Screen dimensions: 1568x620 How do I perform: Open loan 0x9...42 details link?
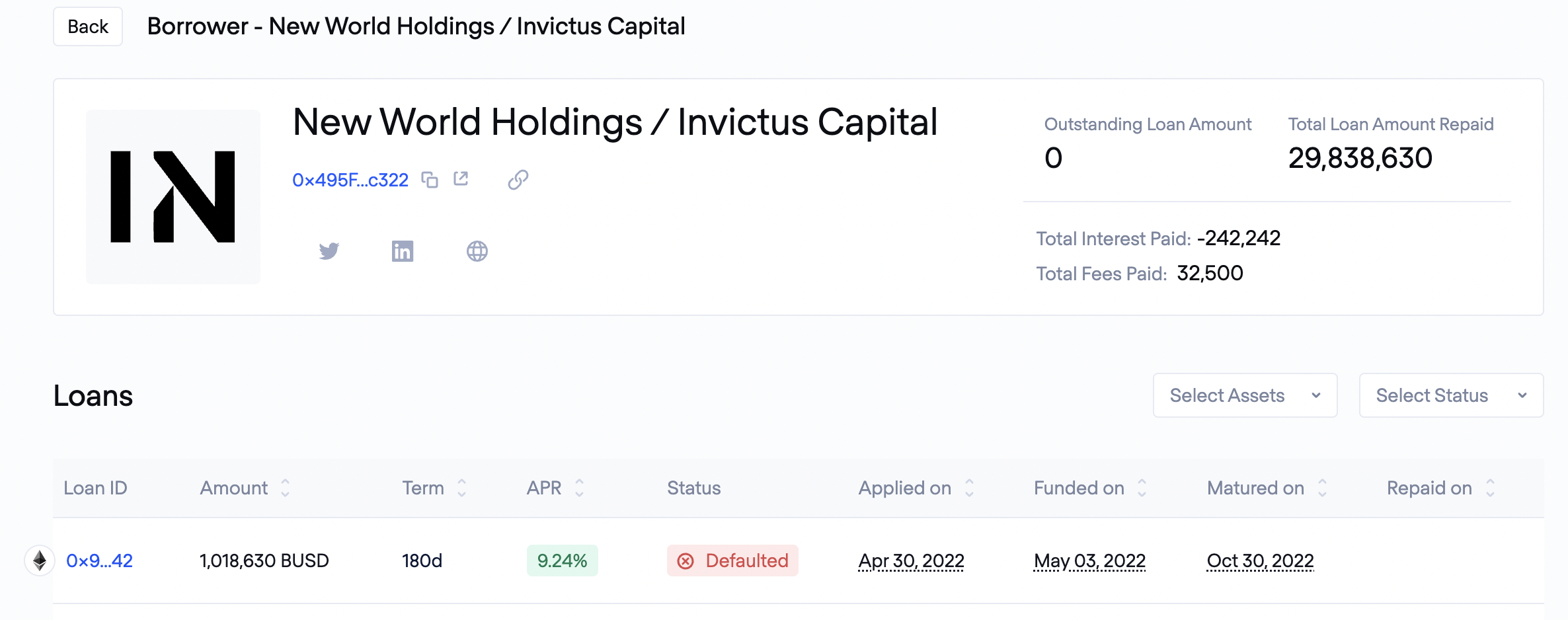click(99, 561)
